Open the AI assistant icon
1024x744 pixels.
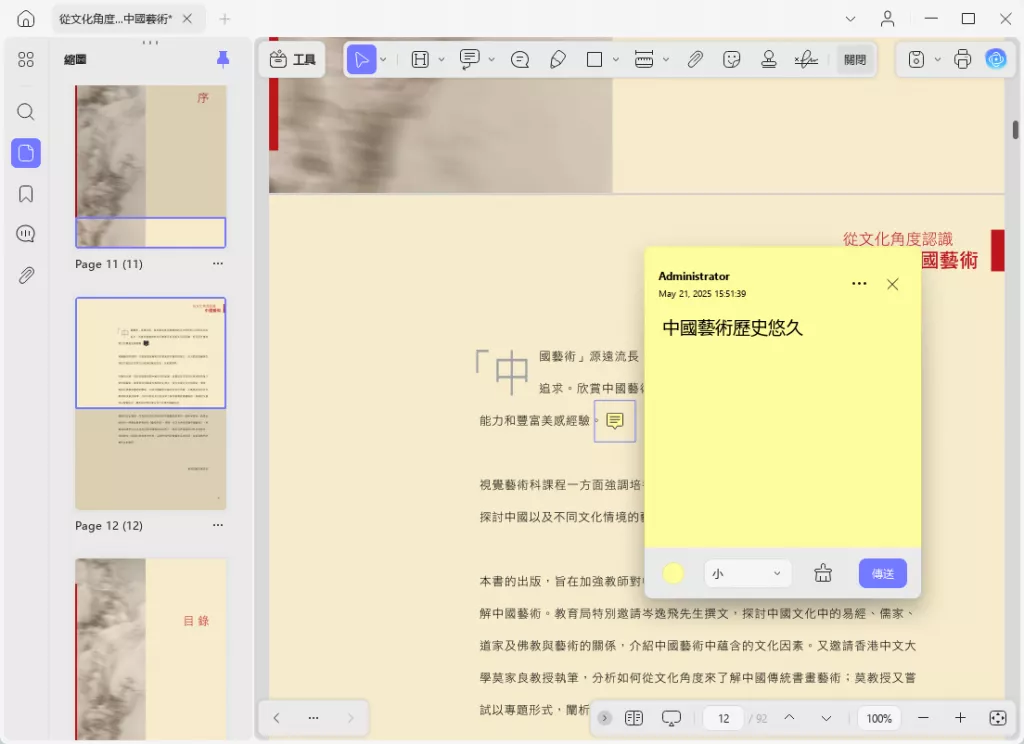tap(996, 59)
